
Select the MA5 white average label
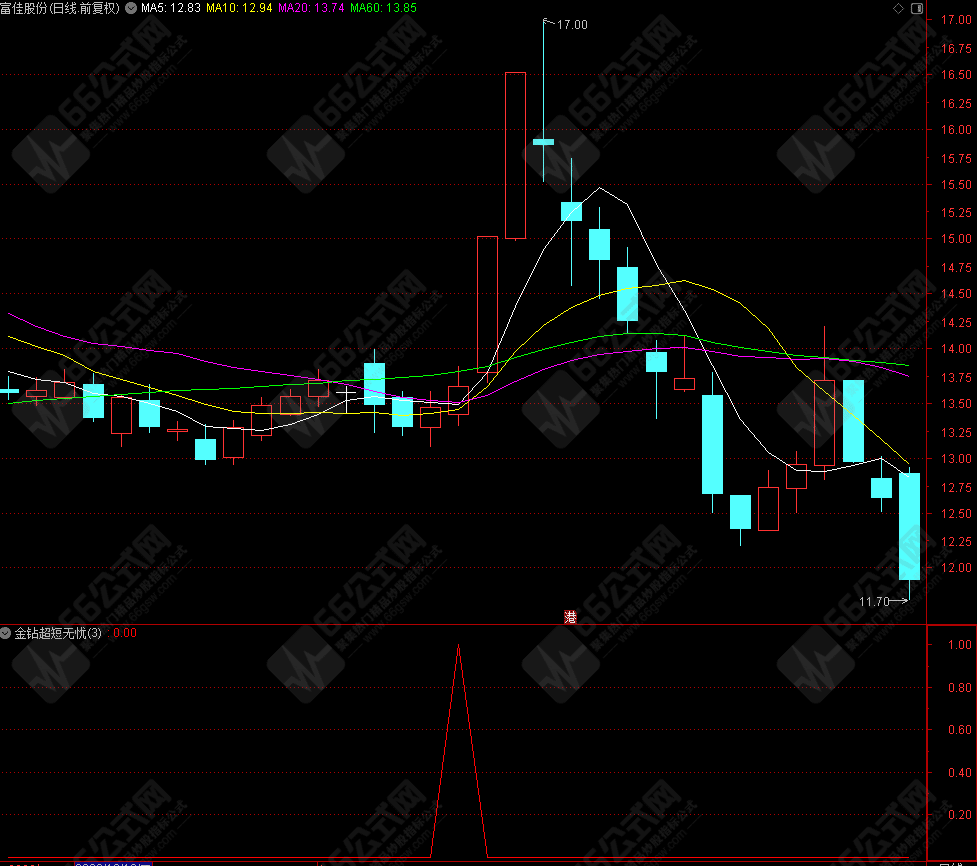tap(171, 8)
